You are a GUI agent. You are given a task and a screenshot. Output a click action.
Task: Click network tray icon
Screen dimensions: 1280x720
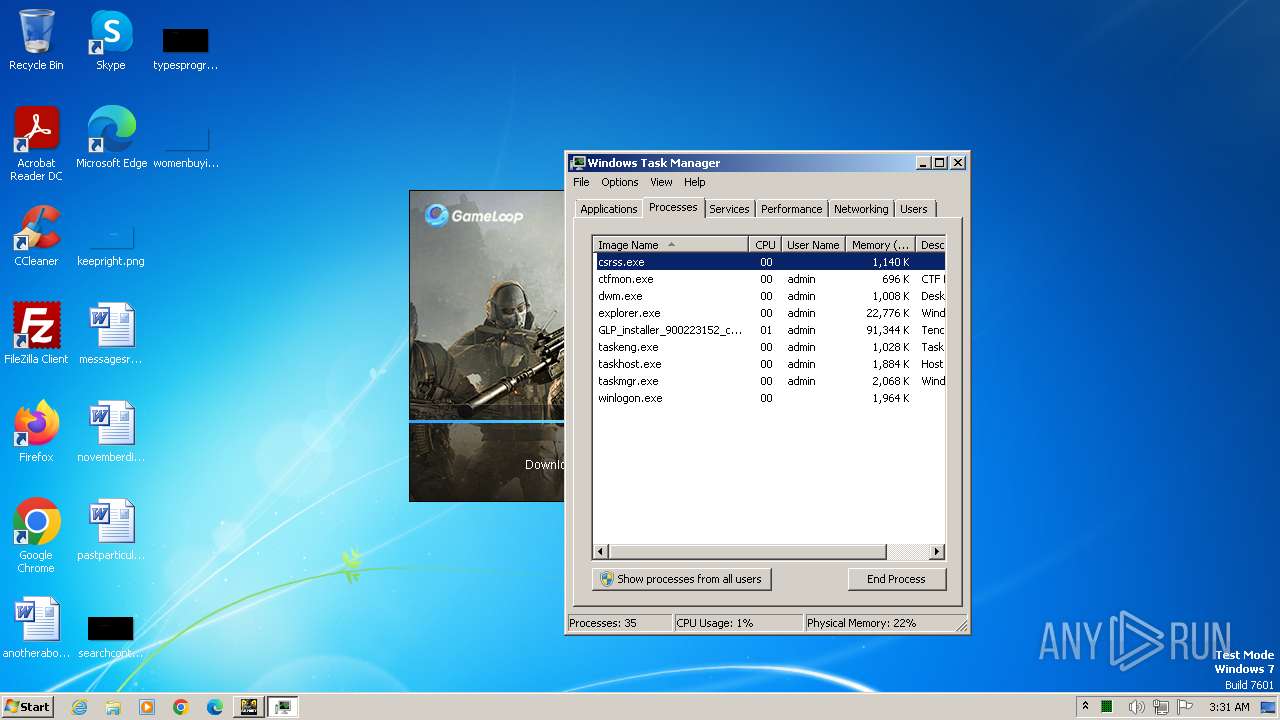point(1161,707)
